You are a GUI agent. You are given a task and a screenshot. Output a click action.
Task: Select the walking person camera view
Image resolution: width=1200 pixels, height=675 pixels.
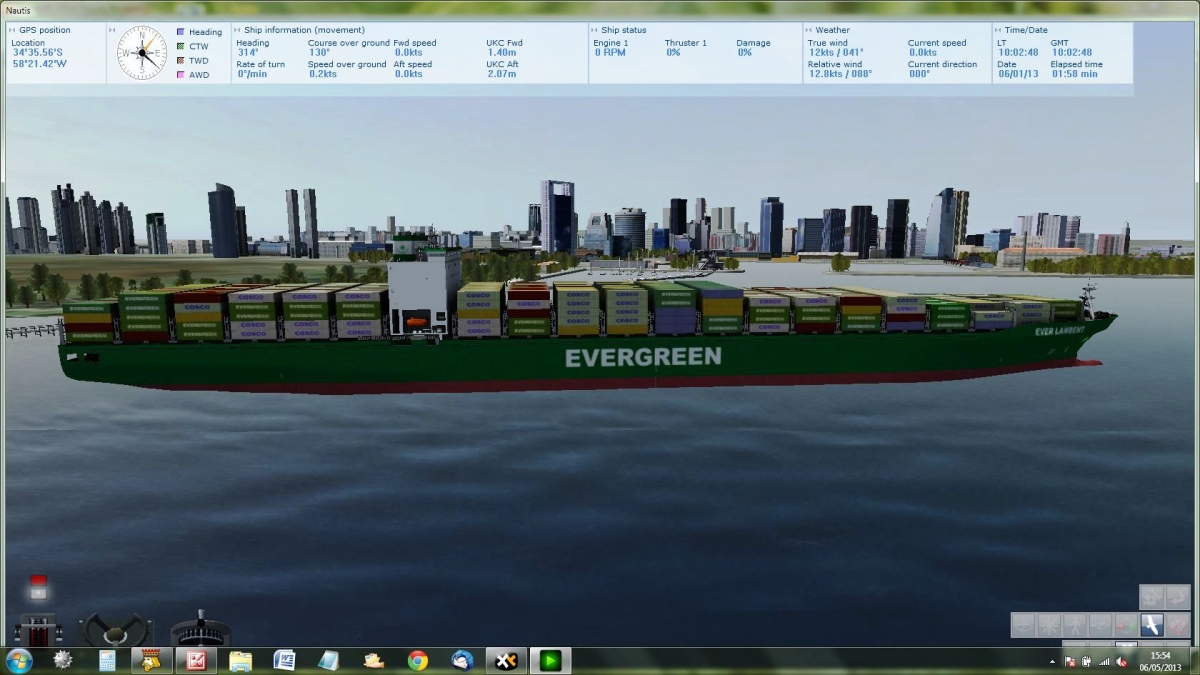coord(1075,625)
